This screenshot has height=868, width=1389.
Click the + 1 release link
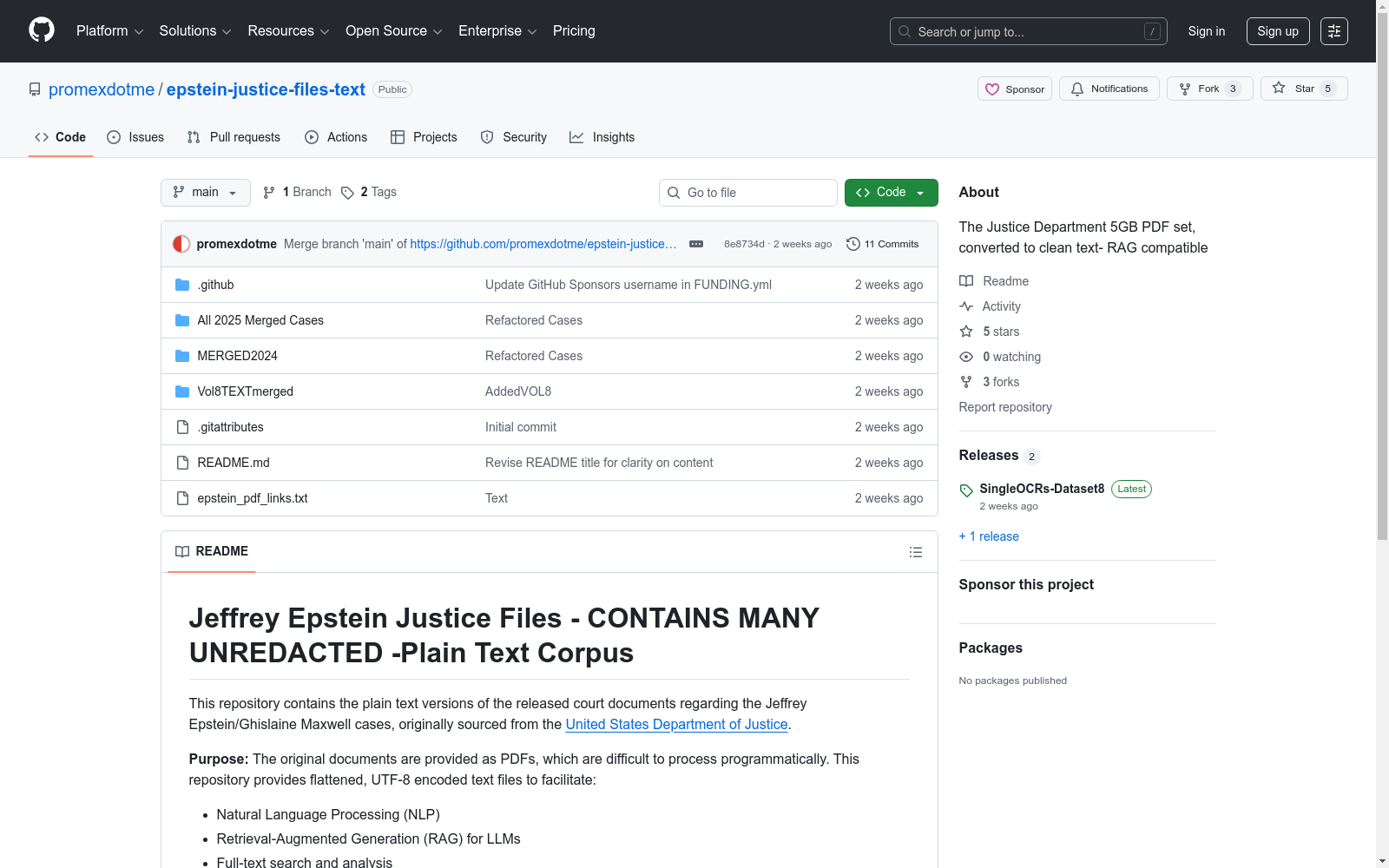(x=989, y=536)
